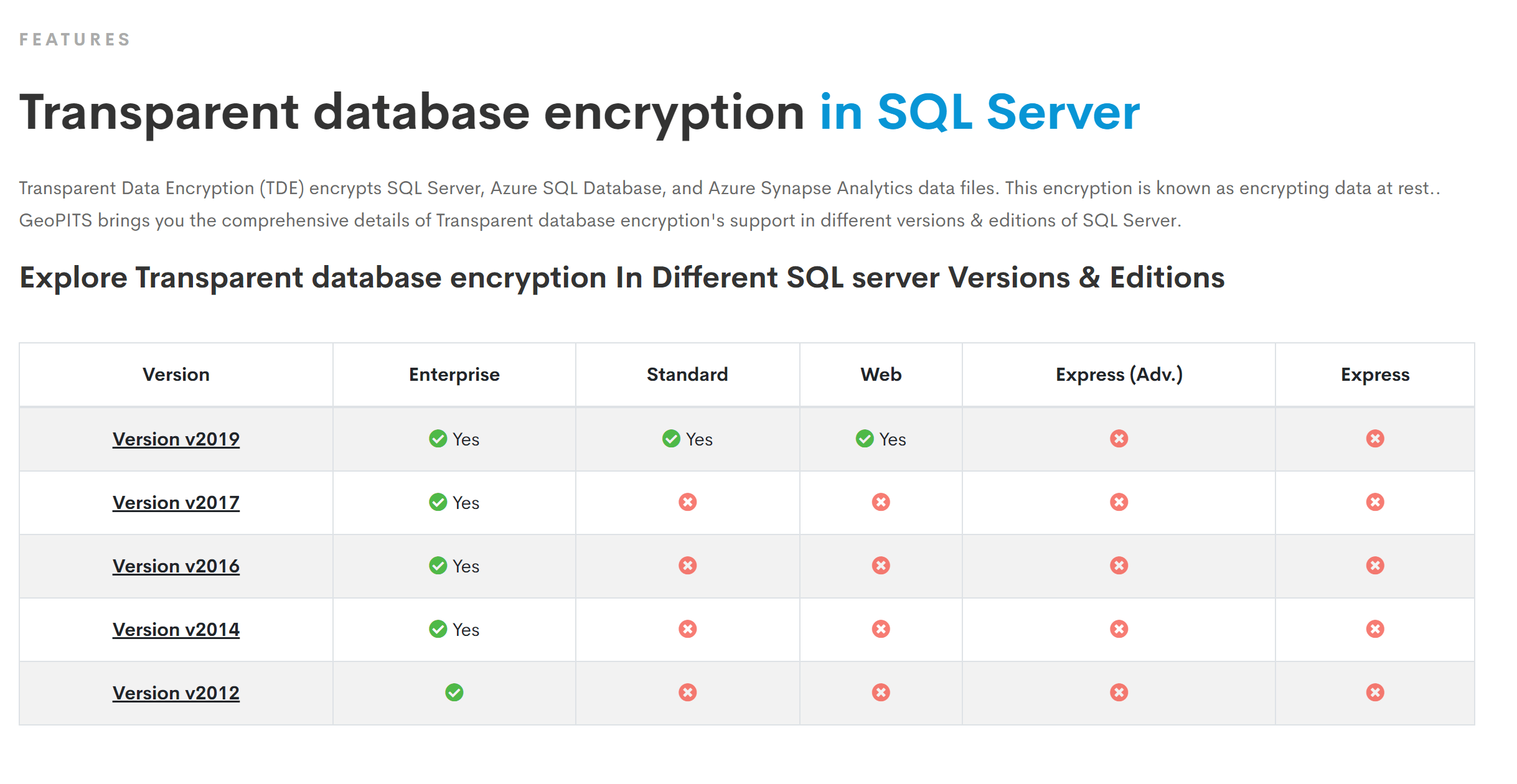This screenshot has height=784, width=1517.
Task: Click red cross icon for v2014 Express
Action: coord(1375,629)
